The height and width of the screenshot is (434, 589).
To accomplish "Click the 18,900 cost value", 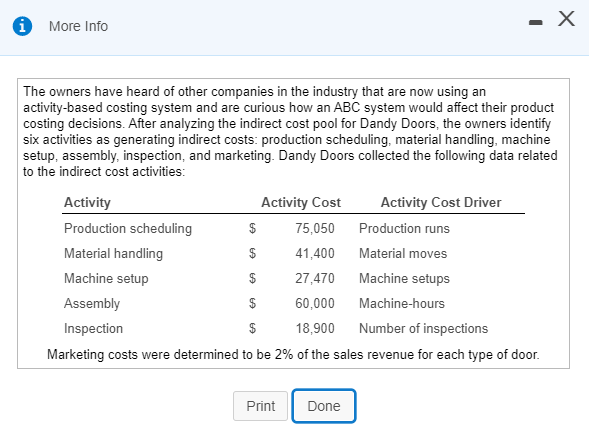I will tap(315, 328).
